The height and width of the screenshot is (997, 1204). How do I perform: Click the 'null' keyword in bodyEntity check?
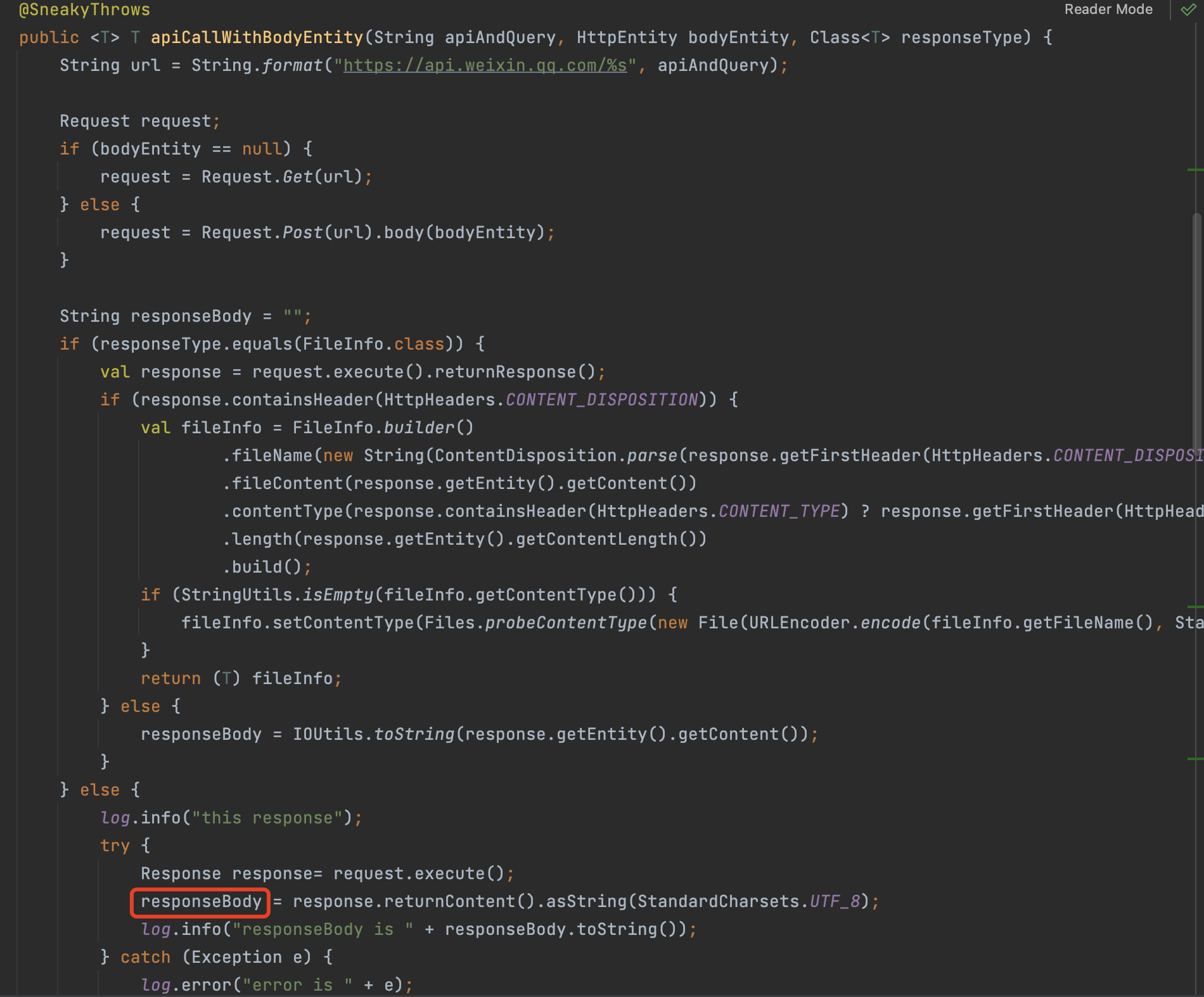[x=262, y=149]
